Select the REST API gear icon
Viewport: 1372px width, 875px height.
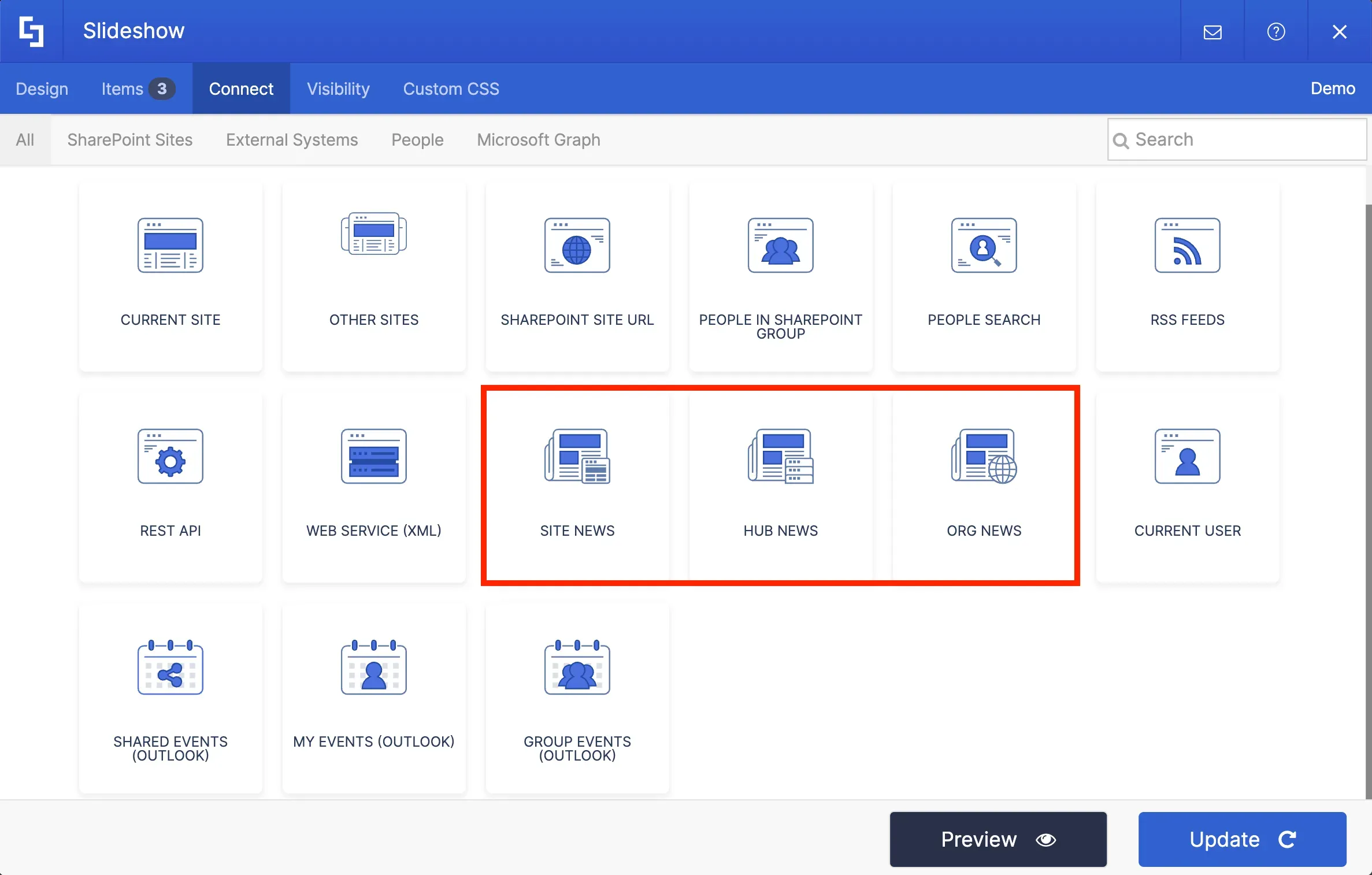(x=170, y=456)
